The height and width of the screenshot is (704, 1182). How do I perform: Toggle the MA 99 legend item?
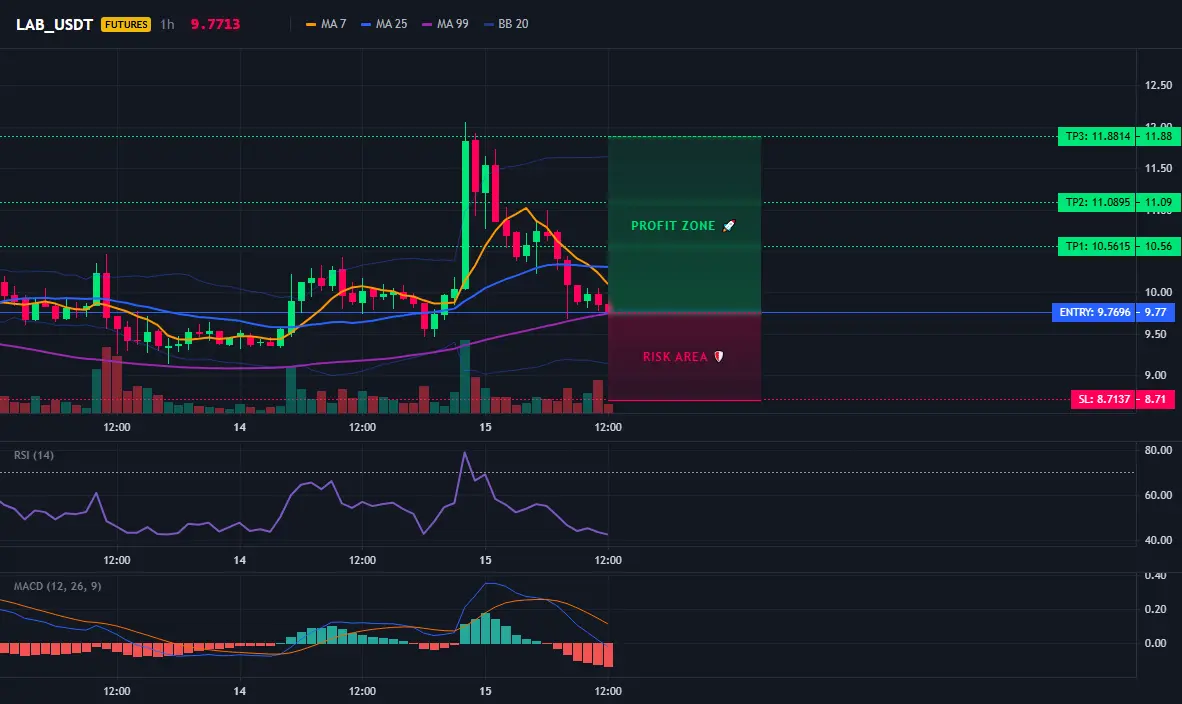(445, 24)
